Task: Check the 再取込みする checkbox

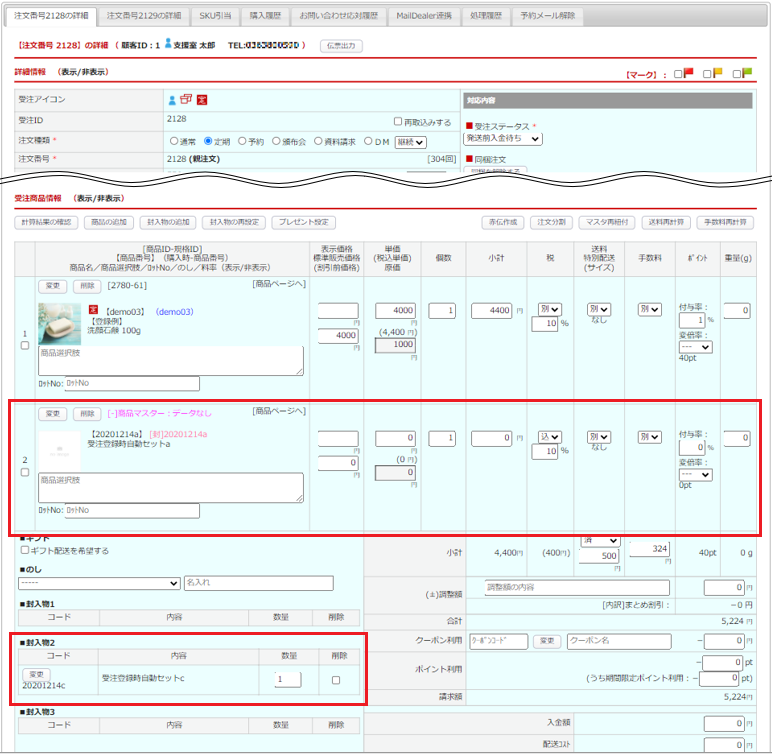Action: (x=398, y=122)
